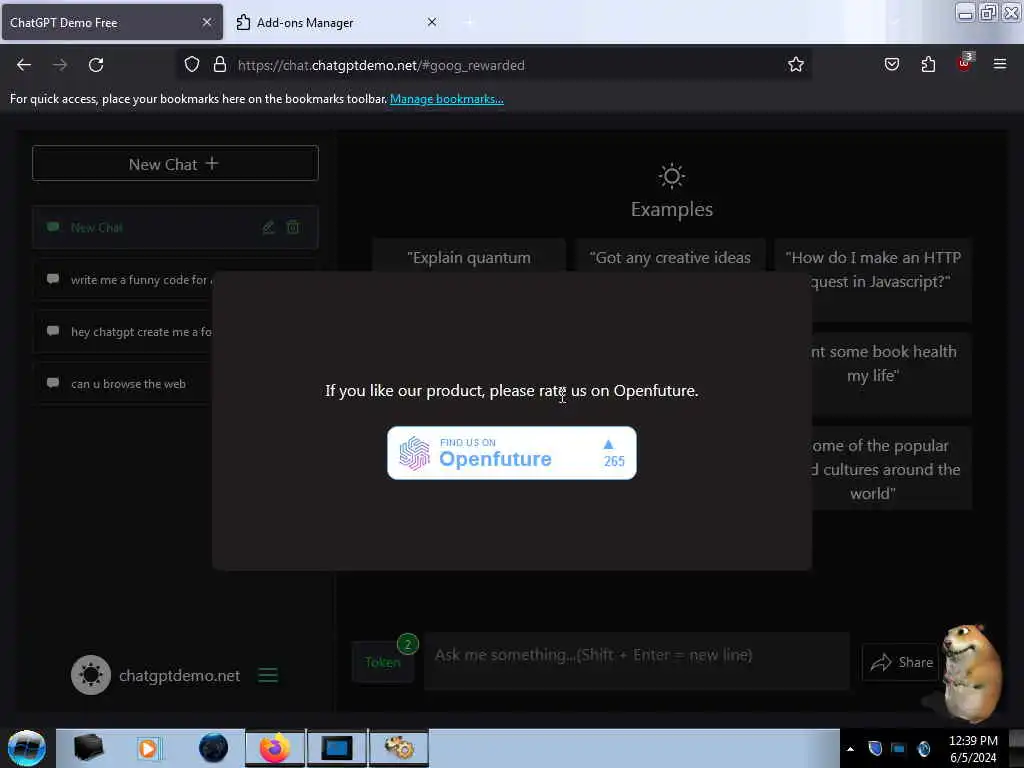Toggle light/dark theme sun button in sidebar
Image resolution: width=1024 pixels, height=768 pixels.
click(x=91, y=675)
